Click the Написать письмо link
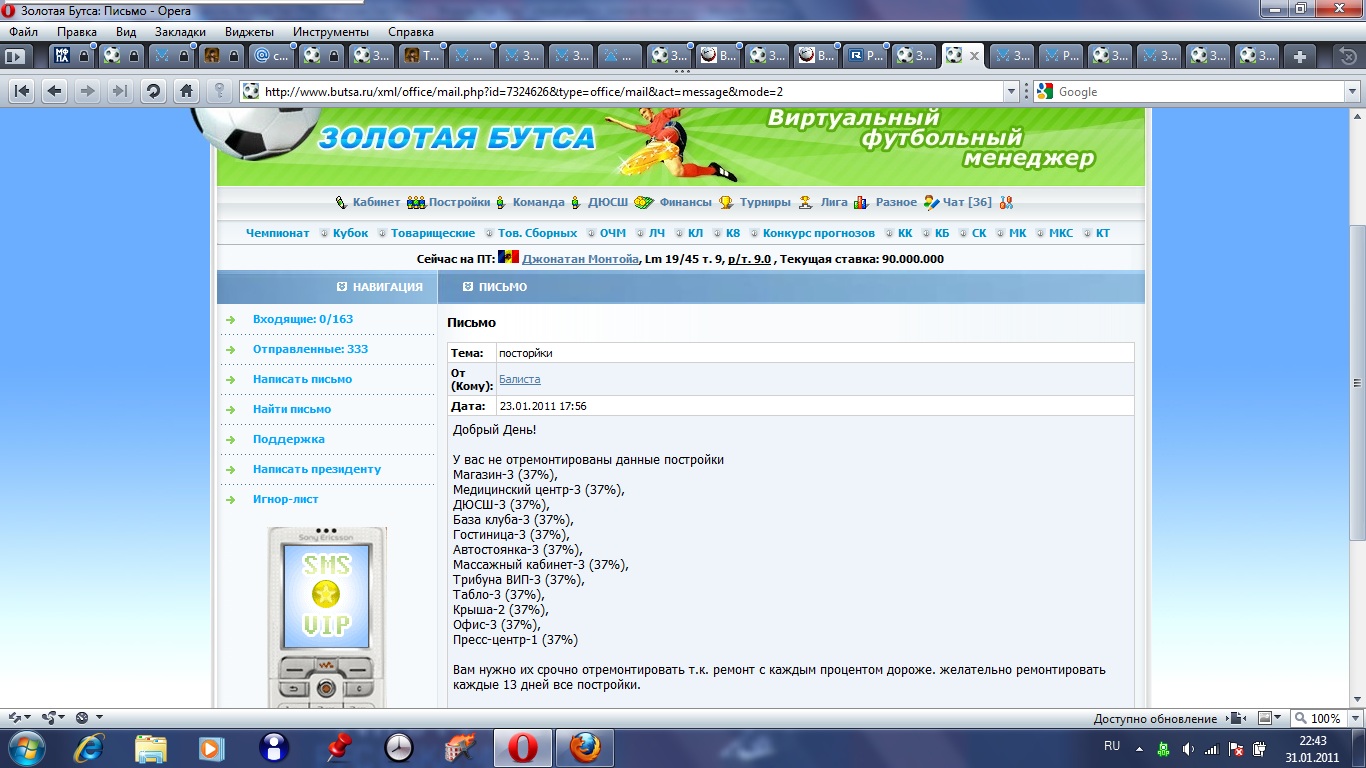The height and width of the screenshot is (768, 1366). coord(302,379)
